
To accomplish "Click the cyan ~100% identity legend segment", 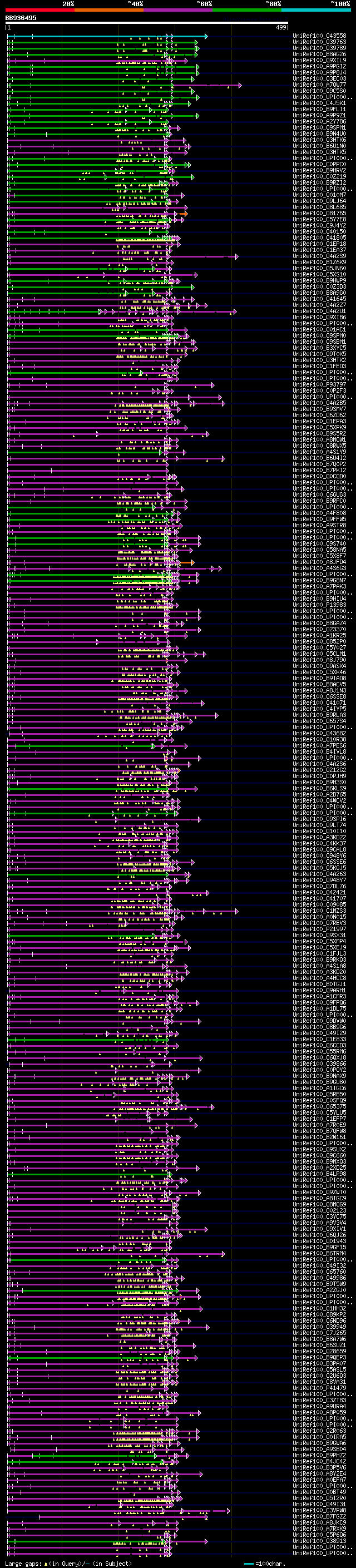I will click(315, 10).
